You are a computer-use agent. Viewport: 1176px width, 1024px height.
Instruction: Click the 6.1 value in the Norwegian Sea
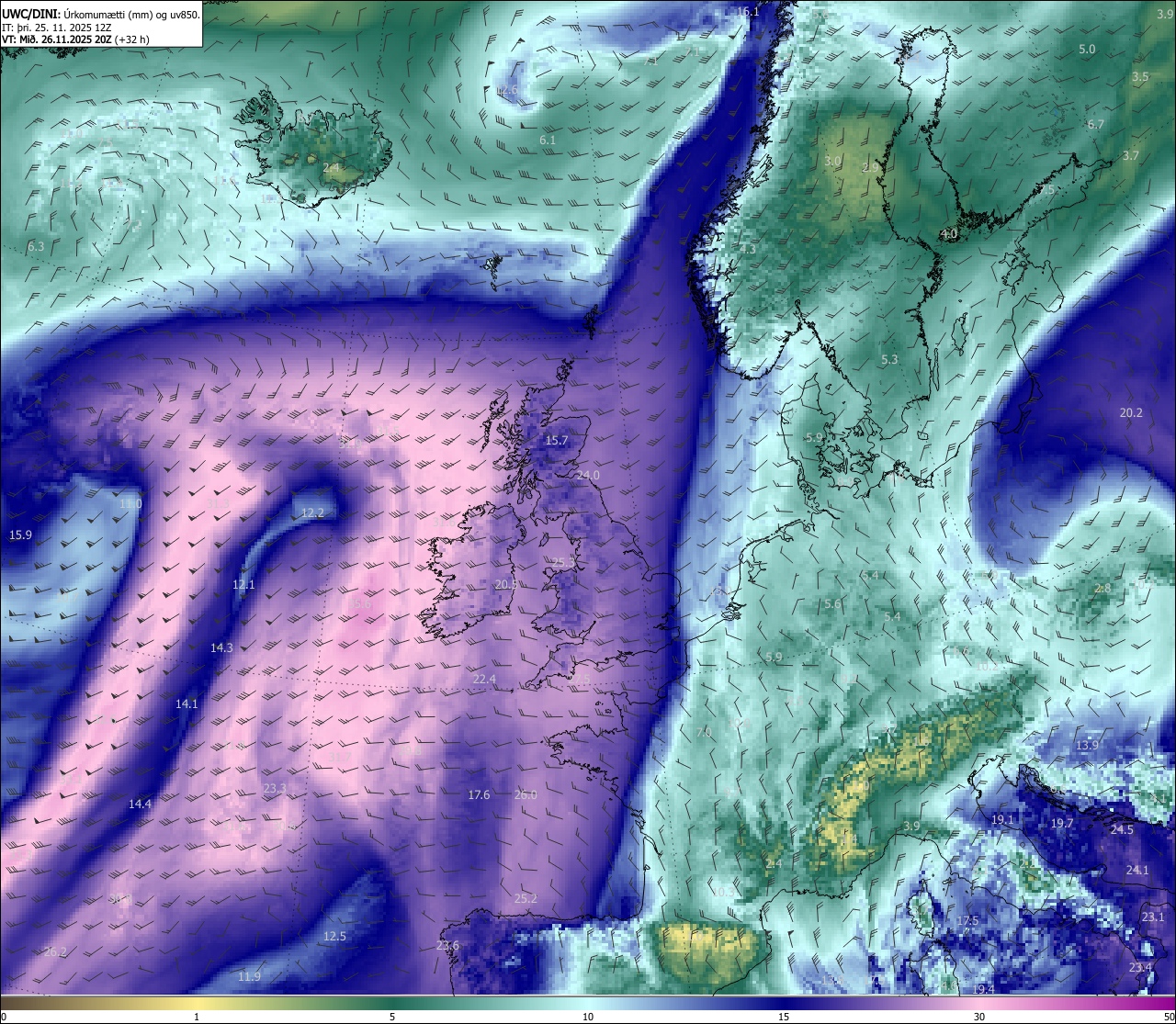click(548, 141)
